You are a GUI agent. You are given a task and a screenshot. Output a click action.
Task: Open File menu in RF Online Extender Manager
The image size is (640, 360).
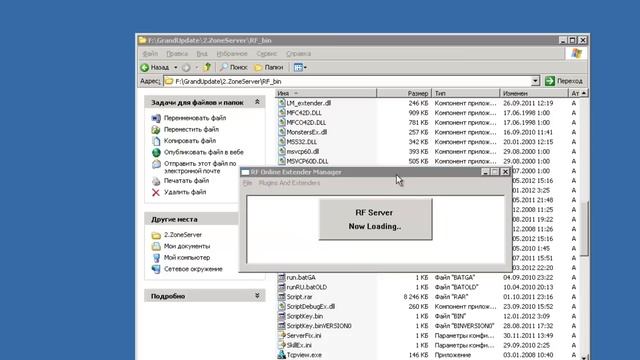coord(247,183)
